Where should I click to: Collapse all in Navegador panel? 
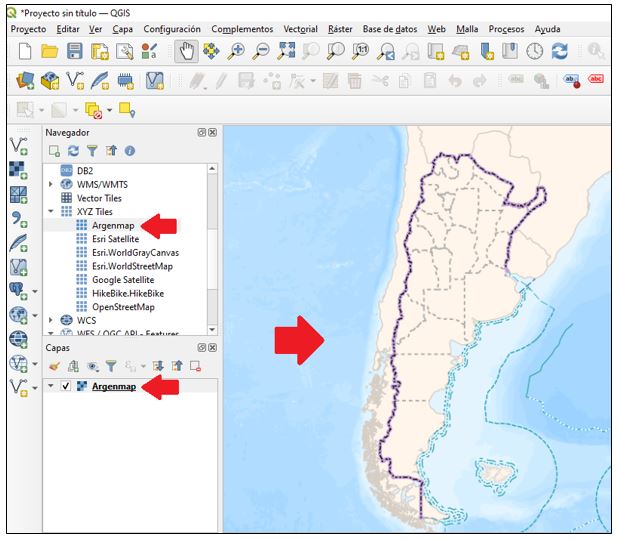(x=111, y=151)
